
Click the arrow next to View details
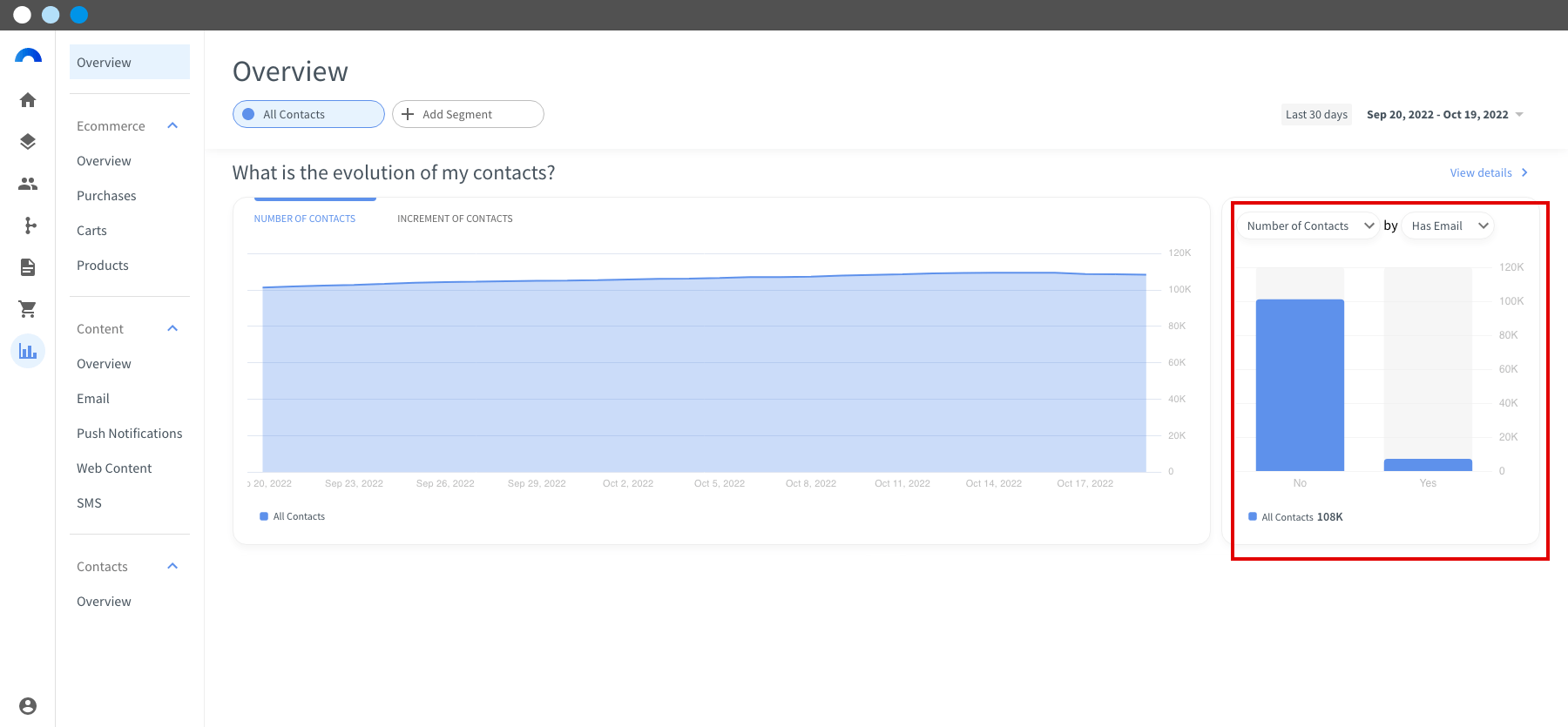click(1524, 172)
